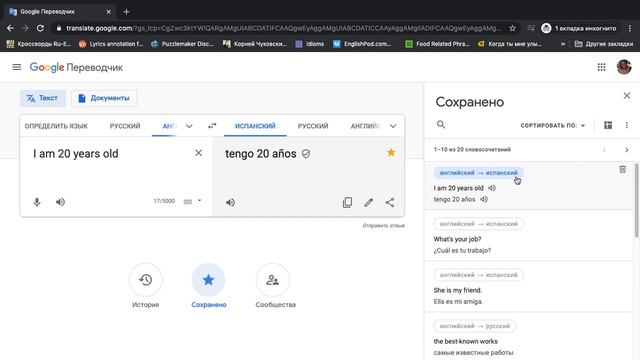Switch to Text translation mode
The width and height of the screenshot is (640, 360).
42,98
